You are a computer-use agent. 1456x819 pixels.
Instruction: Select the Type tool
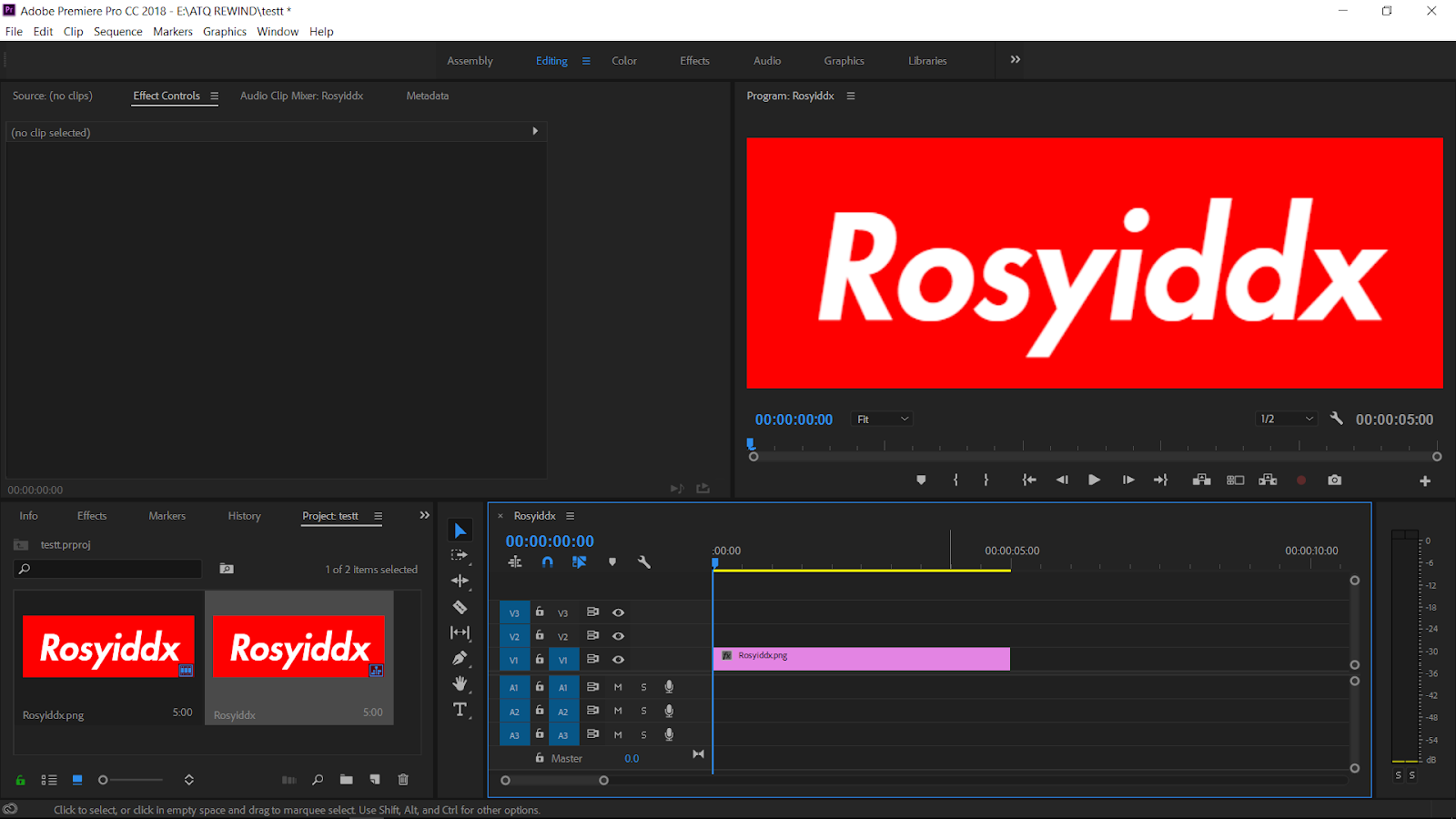coord(460,710)
